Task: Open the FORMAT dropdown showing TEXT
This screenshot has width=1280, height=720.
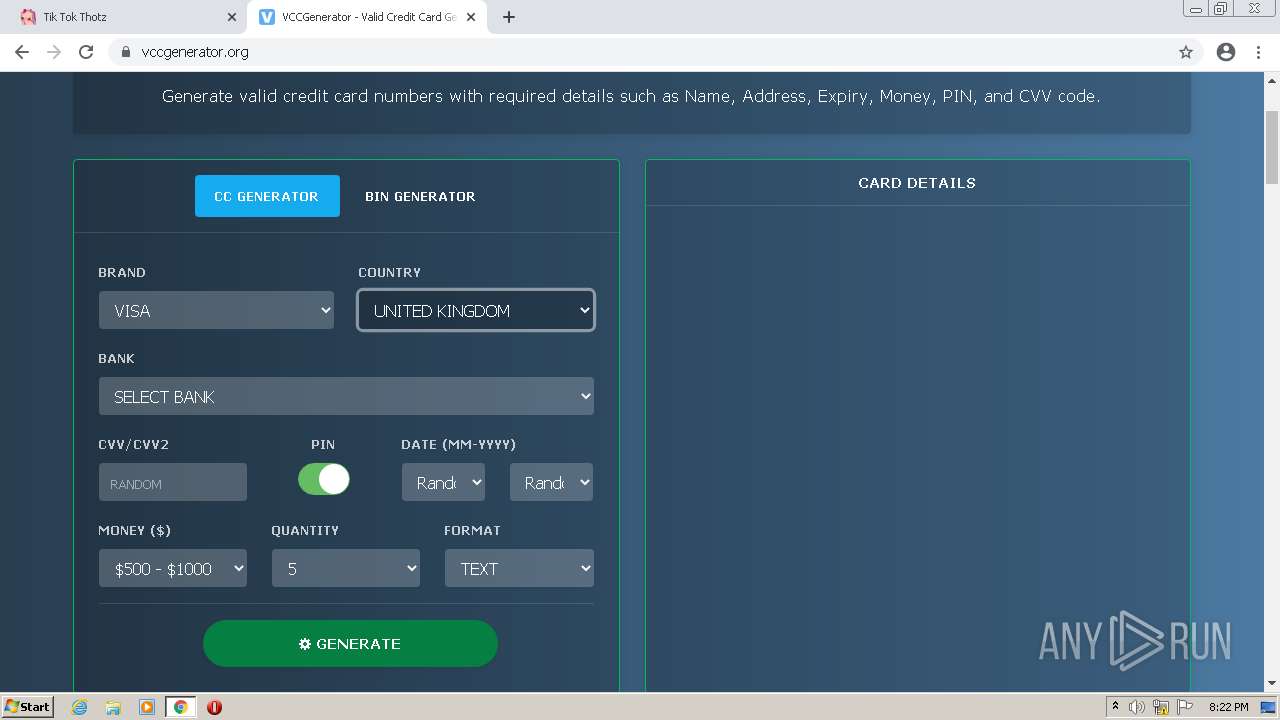Action: pyautogui.click(x=519, y=569)
